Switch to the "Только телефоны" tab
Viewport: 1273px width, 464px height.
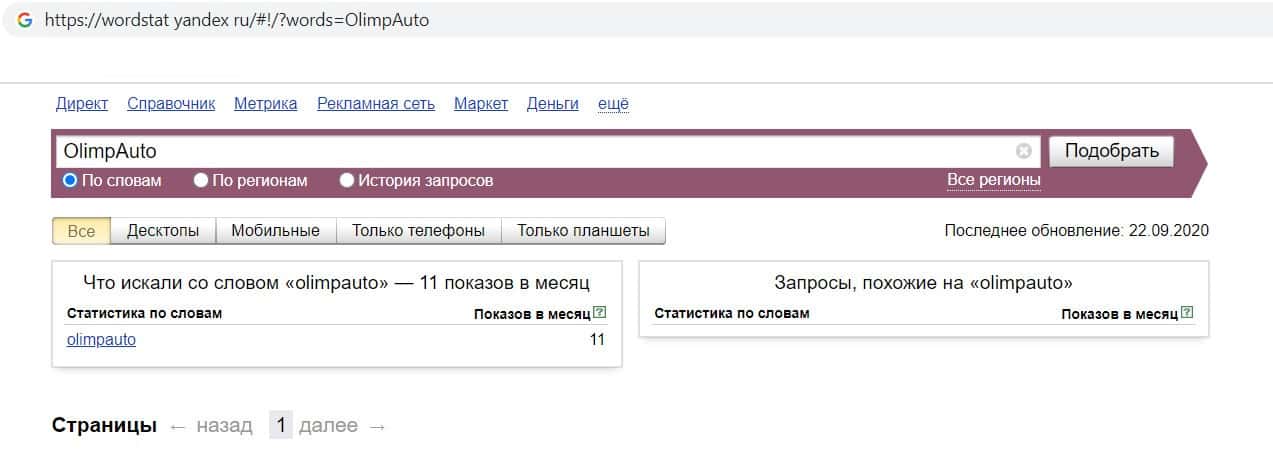(418, 231)
